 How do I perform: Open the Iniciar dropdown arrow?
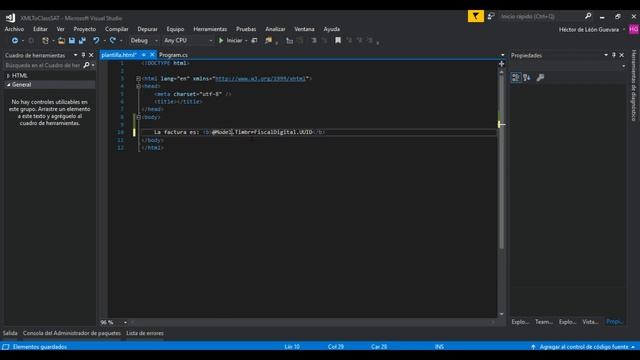pos(246,41)
